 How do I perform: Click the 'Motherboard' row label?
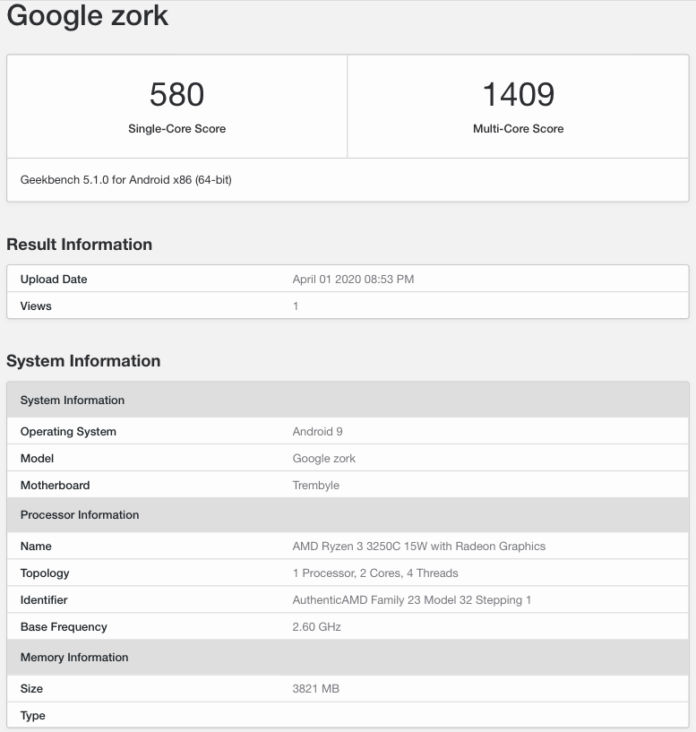coord(55,485)
